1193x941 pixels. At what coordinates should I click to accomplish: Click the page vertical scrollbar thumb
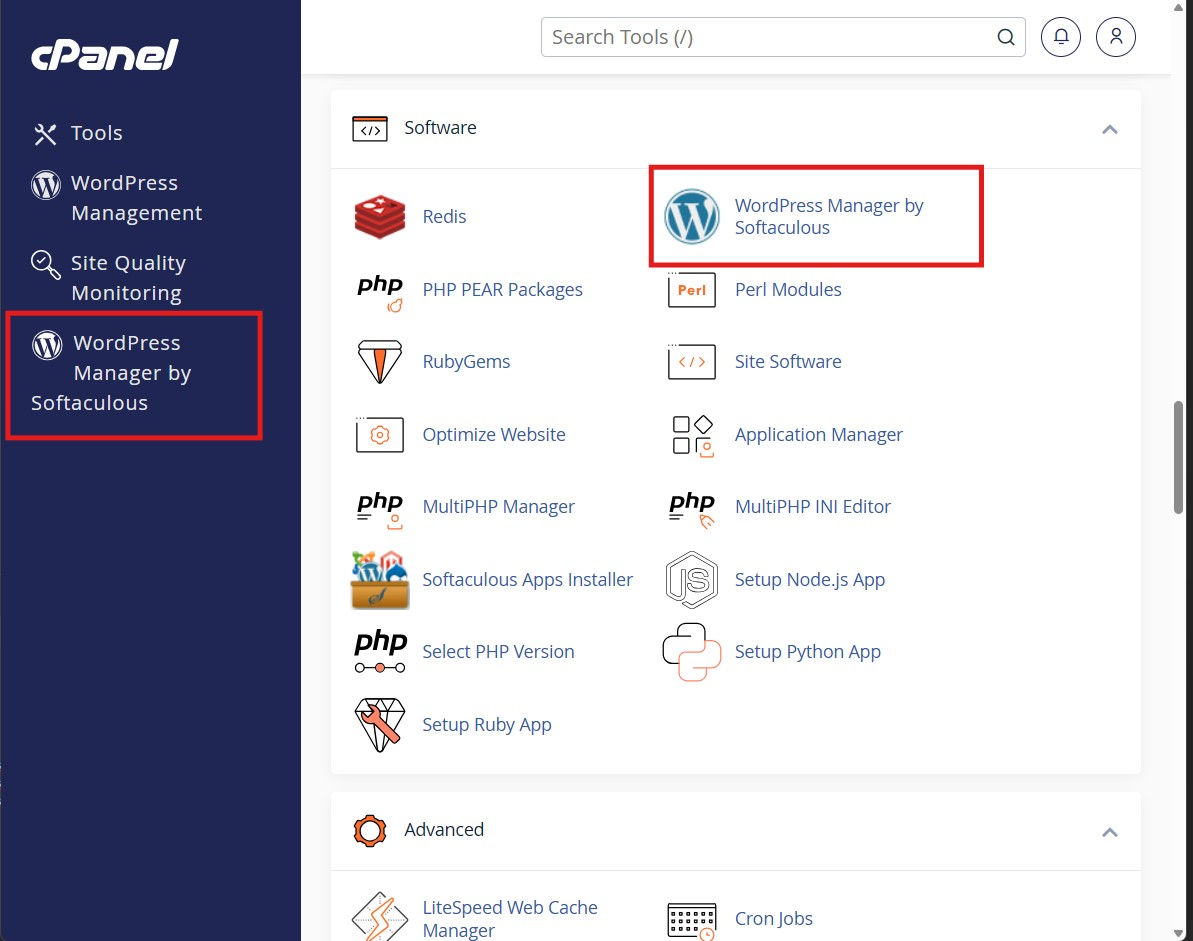[x=1179, y=458]
